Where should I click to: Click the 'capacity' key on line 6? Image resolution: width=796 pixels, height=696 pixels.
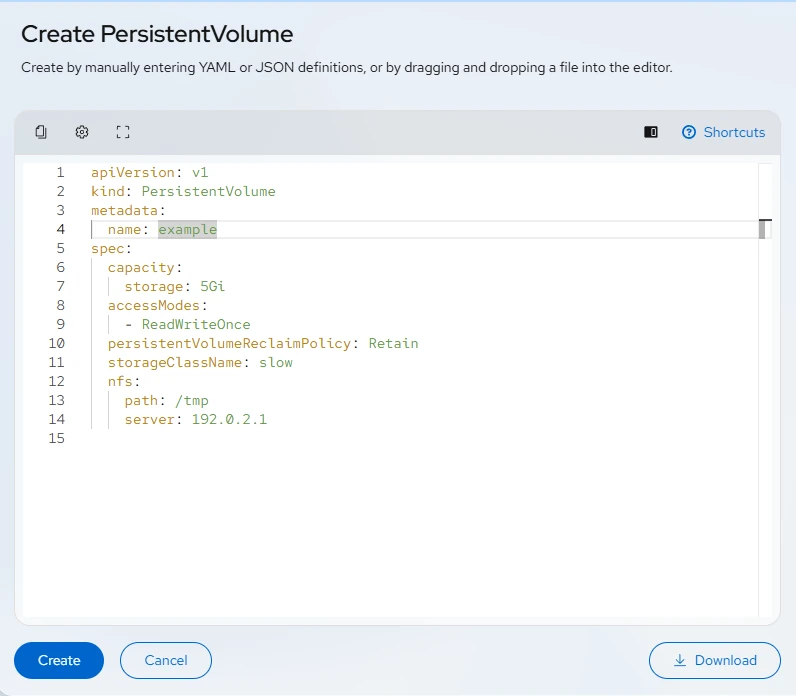[x=141, y=268]
